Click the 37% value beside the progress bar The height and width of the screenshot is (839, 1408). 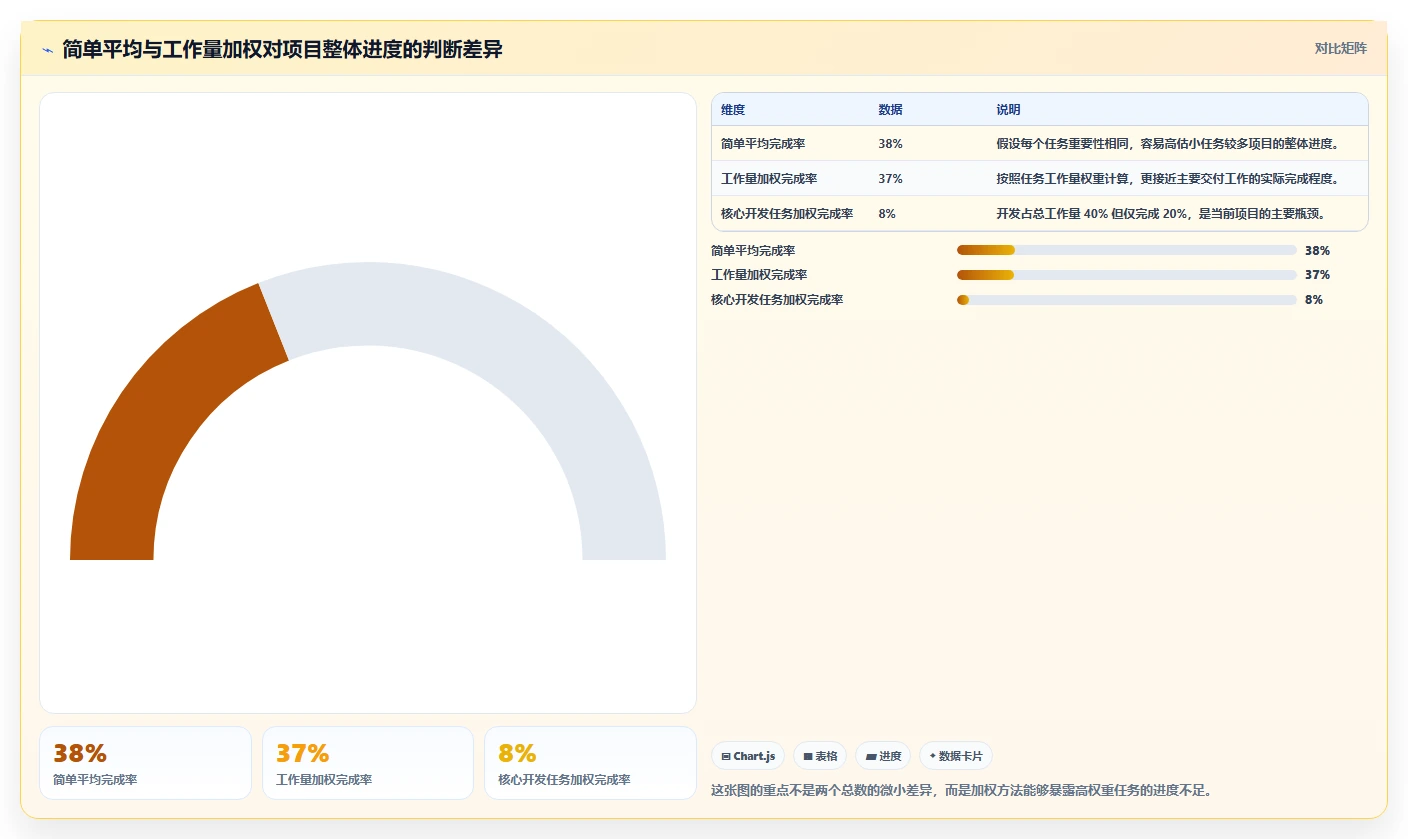coord(1317,275)
